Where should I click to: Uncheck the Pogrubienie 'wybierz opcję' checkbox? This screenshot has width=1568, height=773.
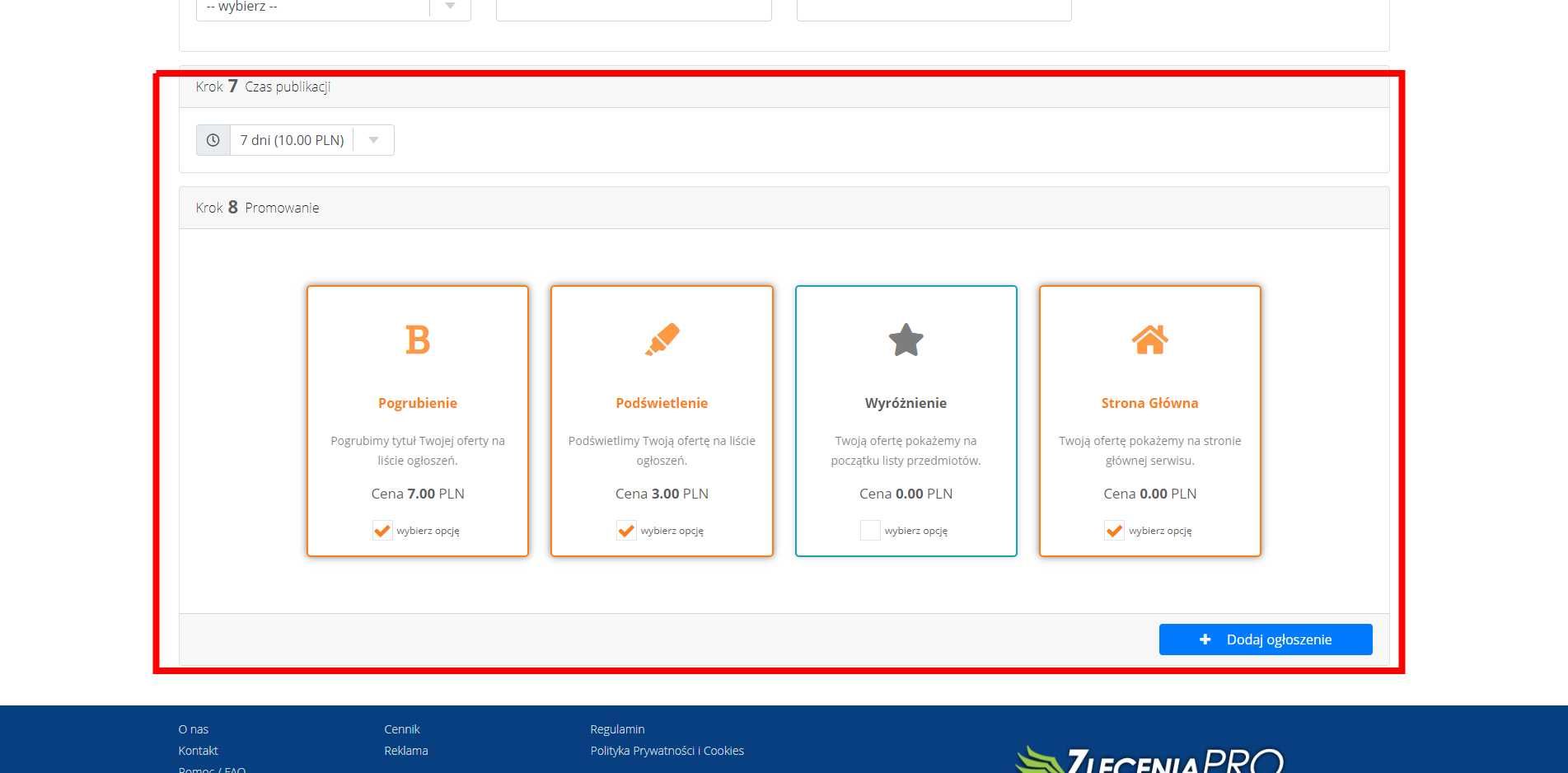(x=382, y=531)
